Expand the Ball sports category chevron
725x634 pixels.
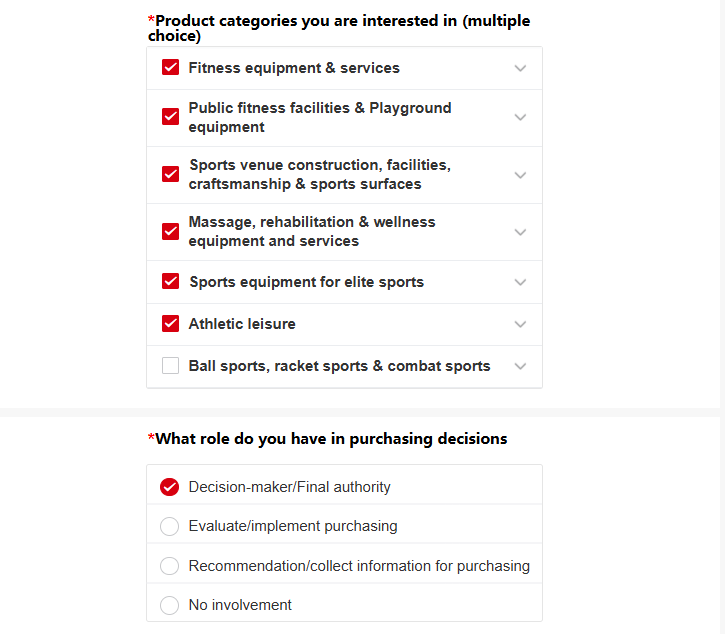tap(520, 366)
